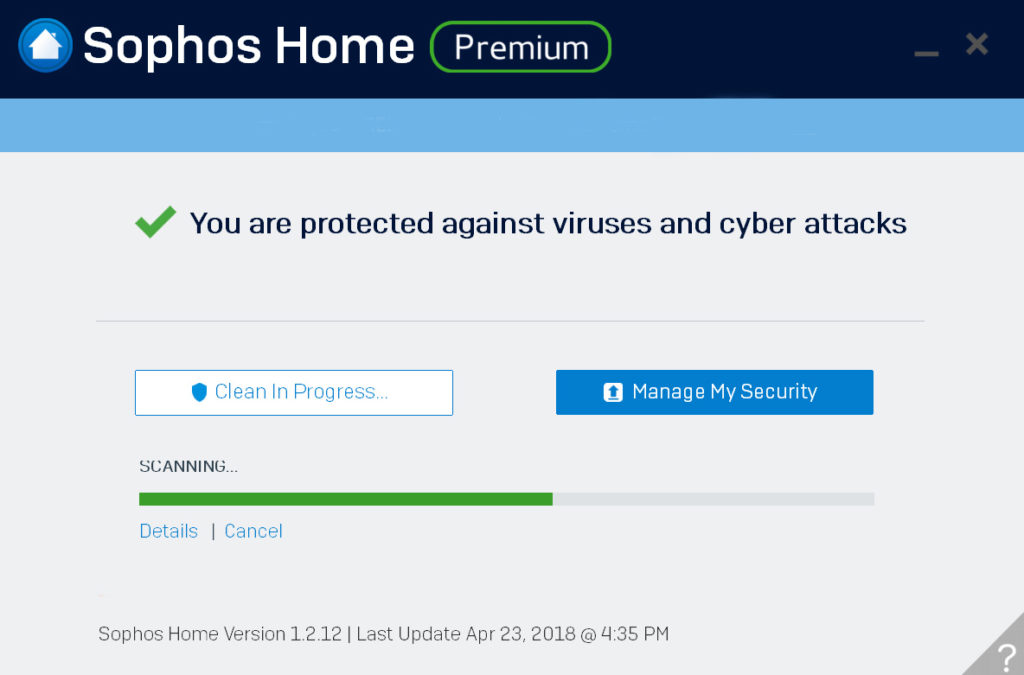The image size is (1024, 675).
Task: Click the Sophos Home Version 1.2.12 text
Action: point(219,634)
